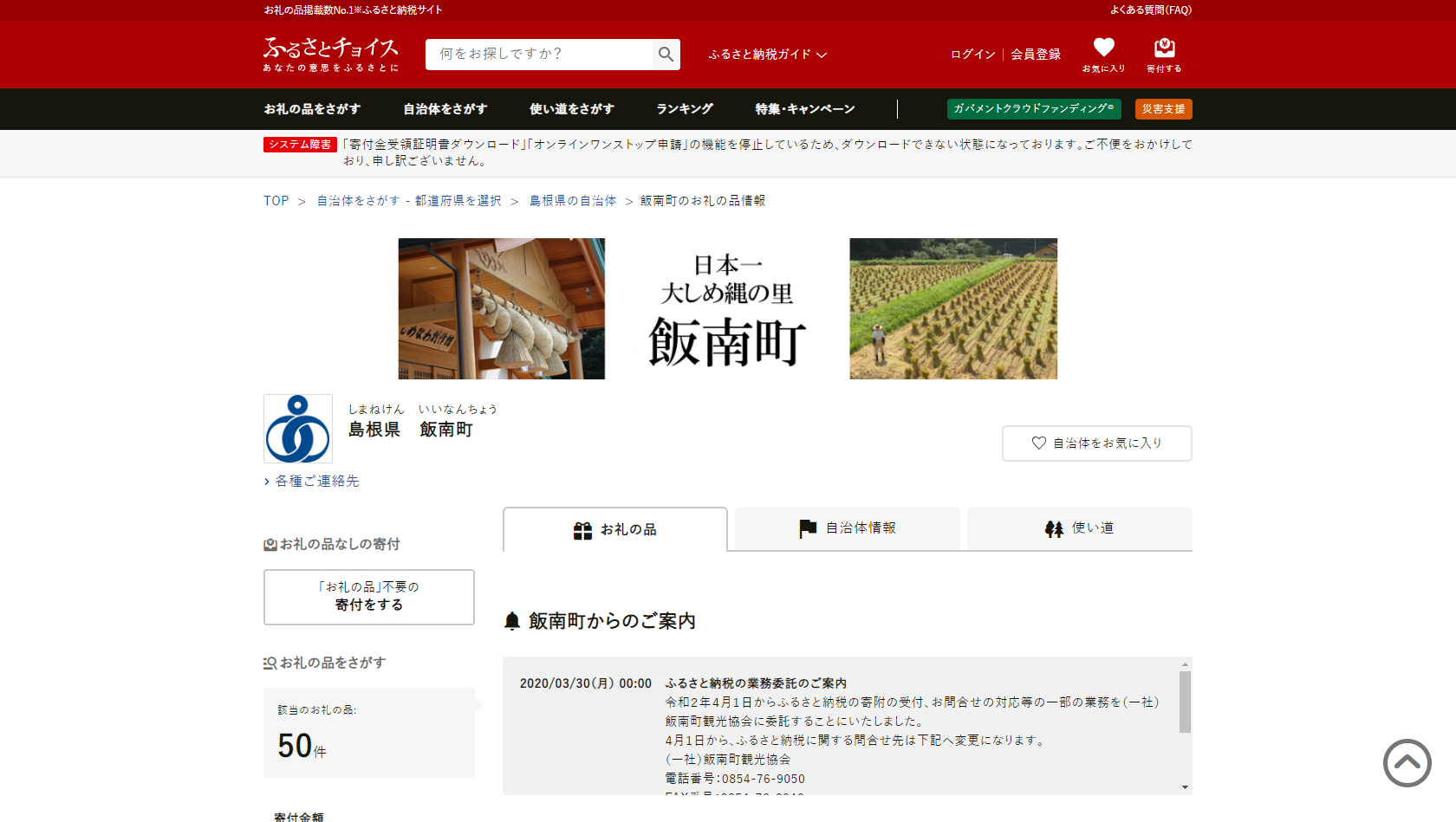
Task: Click the bell icon beside 飯南町からのご案内
Action: 512,621
